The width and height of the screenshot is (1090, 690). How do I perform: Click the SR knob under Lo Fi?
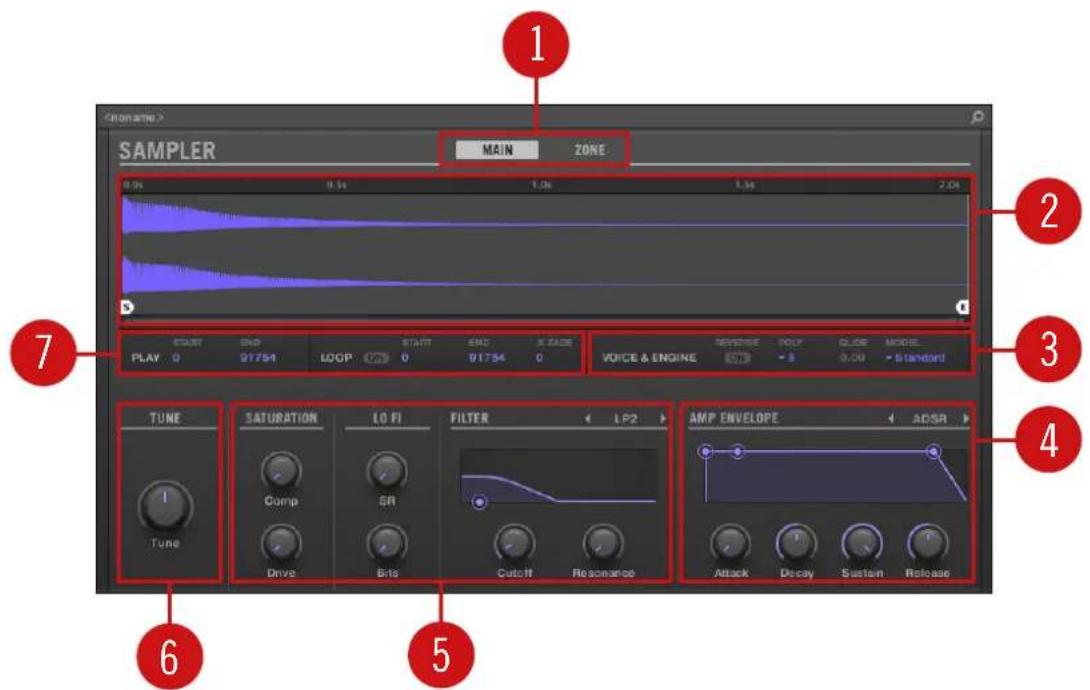(387, 471)
